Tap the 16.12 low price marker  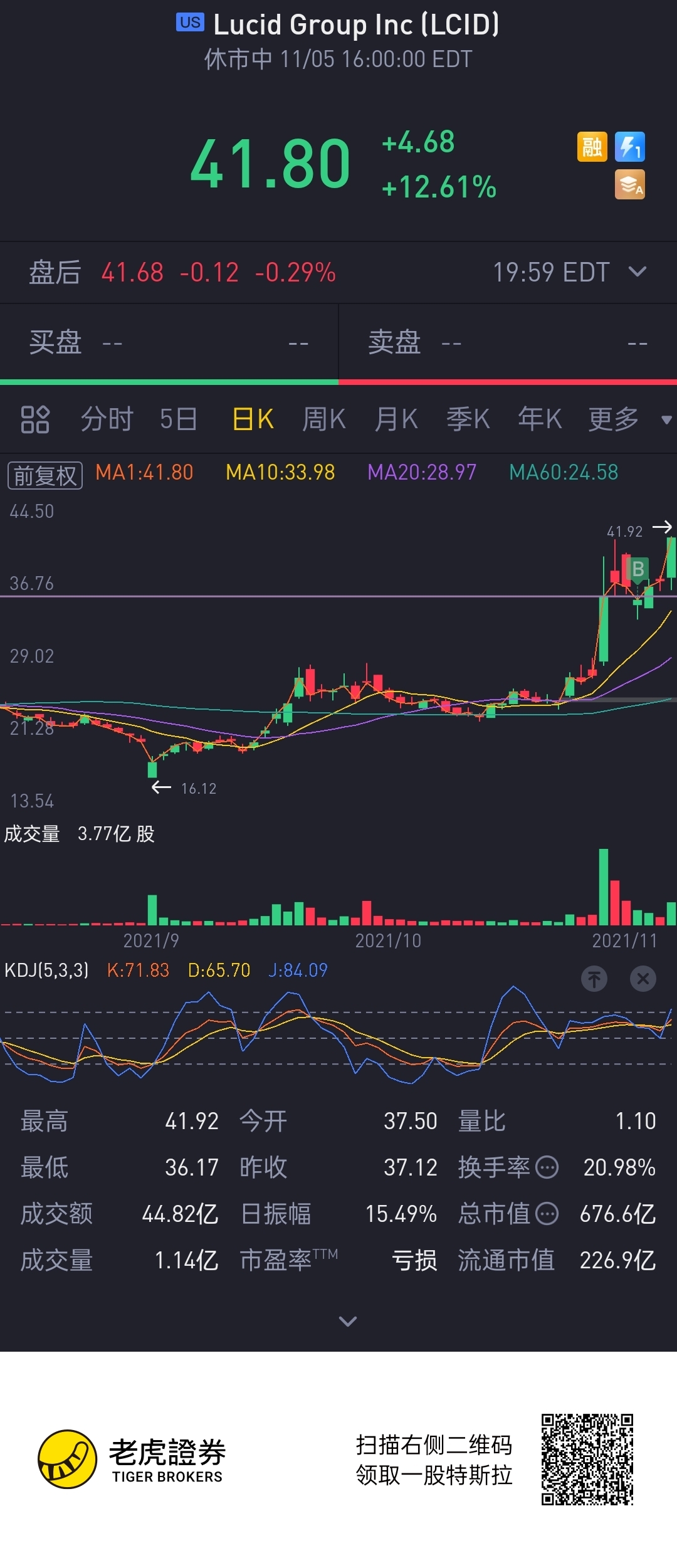coord(199,789)
